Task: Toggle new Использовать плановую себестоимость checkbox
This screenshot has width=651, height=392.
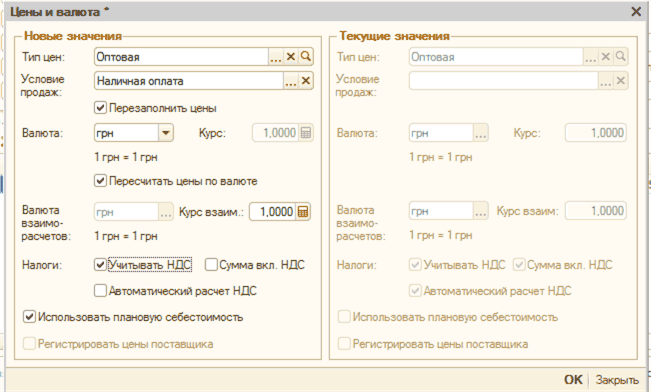Action: 29,317
